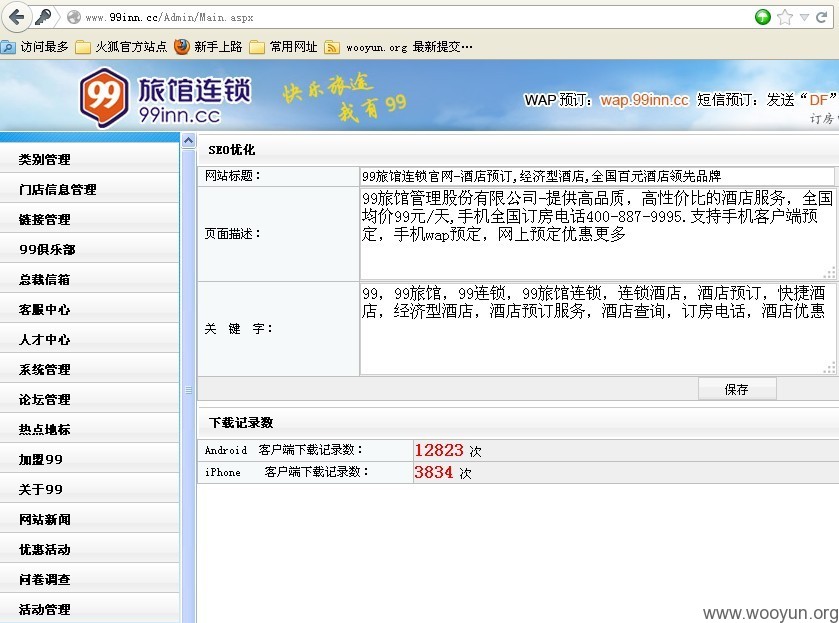This screenshot has height=623, width=839.
Task: Open 门店信息管理 in the sidebar menu
Action: click(89, 189)
